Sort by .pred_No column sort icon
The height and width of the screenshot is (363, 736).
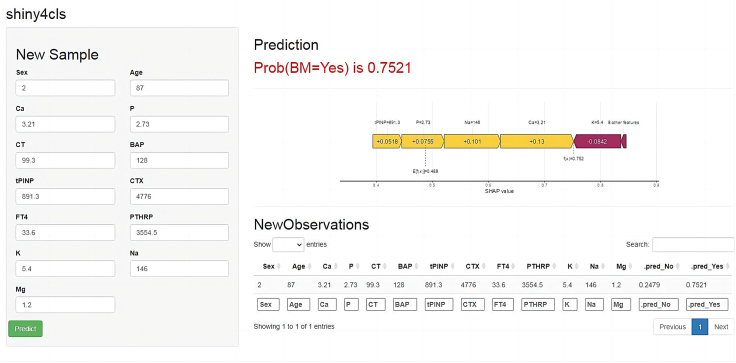click(677, 266)
